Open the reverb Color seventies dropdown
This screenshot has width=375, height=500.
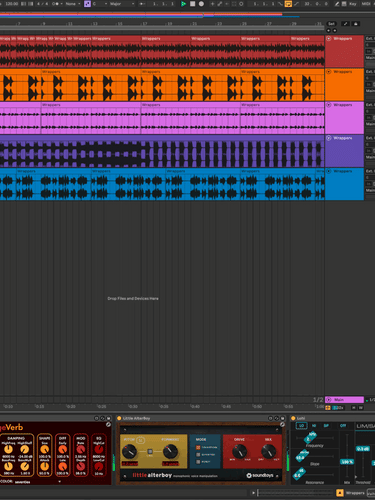(38, 482)
